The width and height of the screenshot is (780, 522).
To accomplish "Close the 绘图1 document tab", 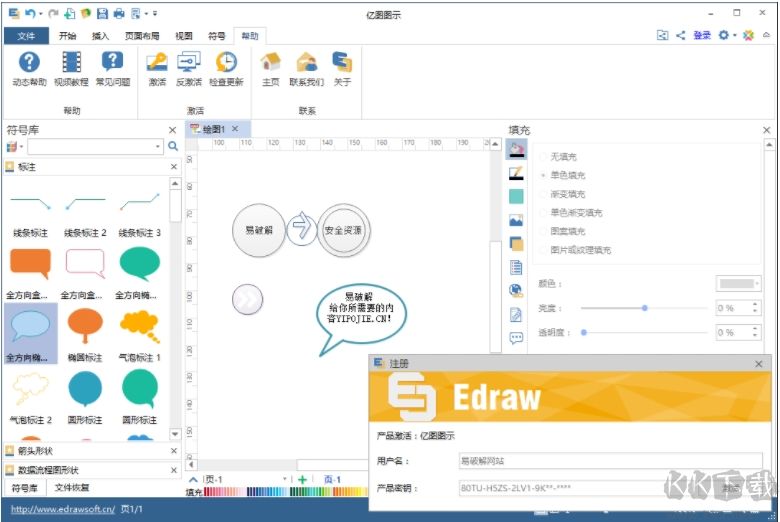I will click(x=235, y=129).
